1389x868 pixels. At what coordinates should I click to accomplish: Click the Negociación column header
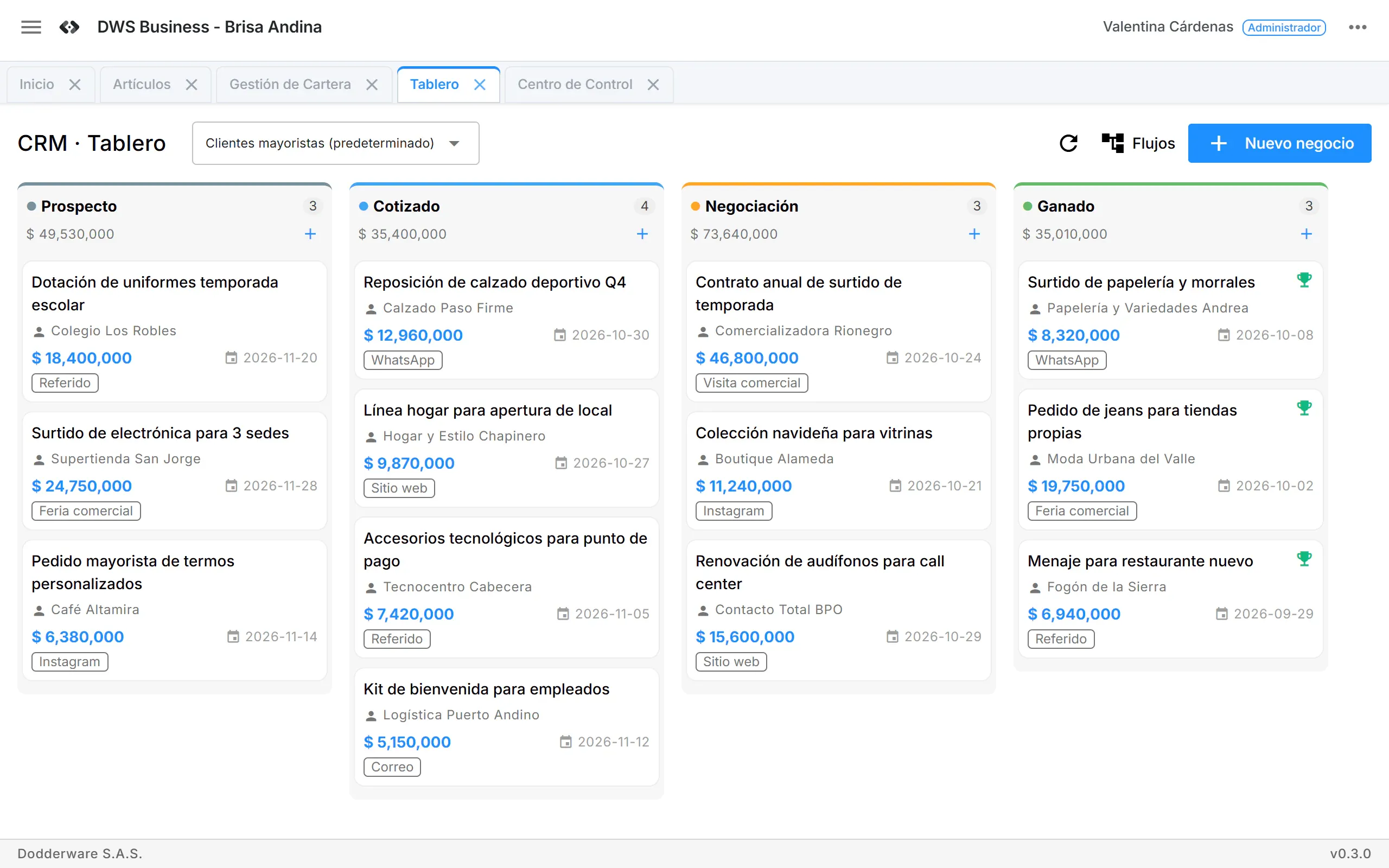[751, 206]
